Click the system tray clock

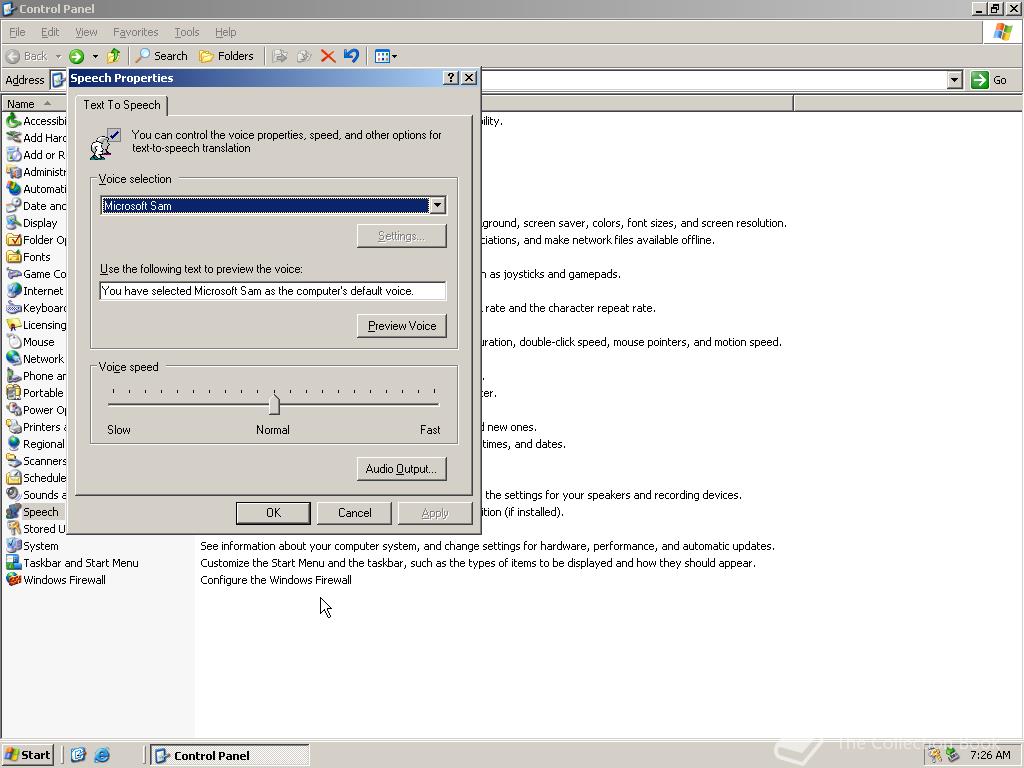click(990, 755)
